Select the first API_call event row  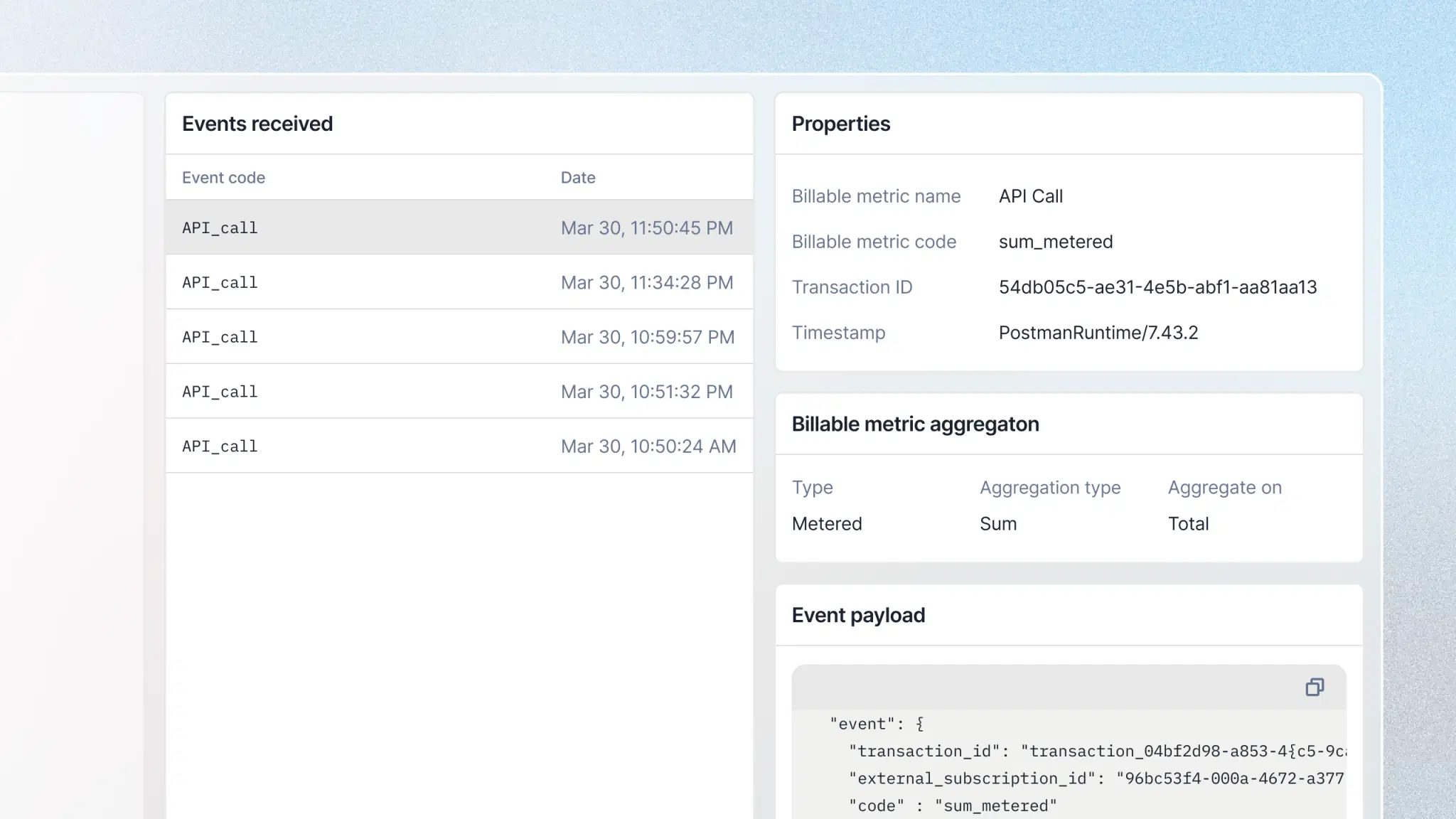[x=459, y=227]
